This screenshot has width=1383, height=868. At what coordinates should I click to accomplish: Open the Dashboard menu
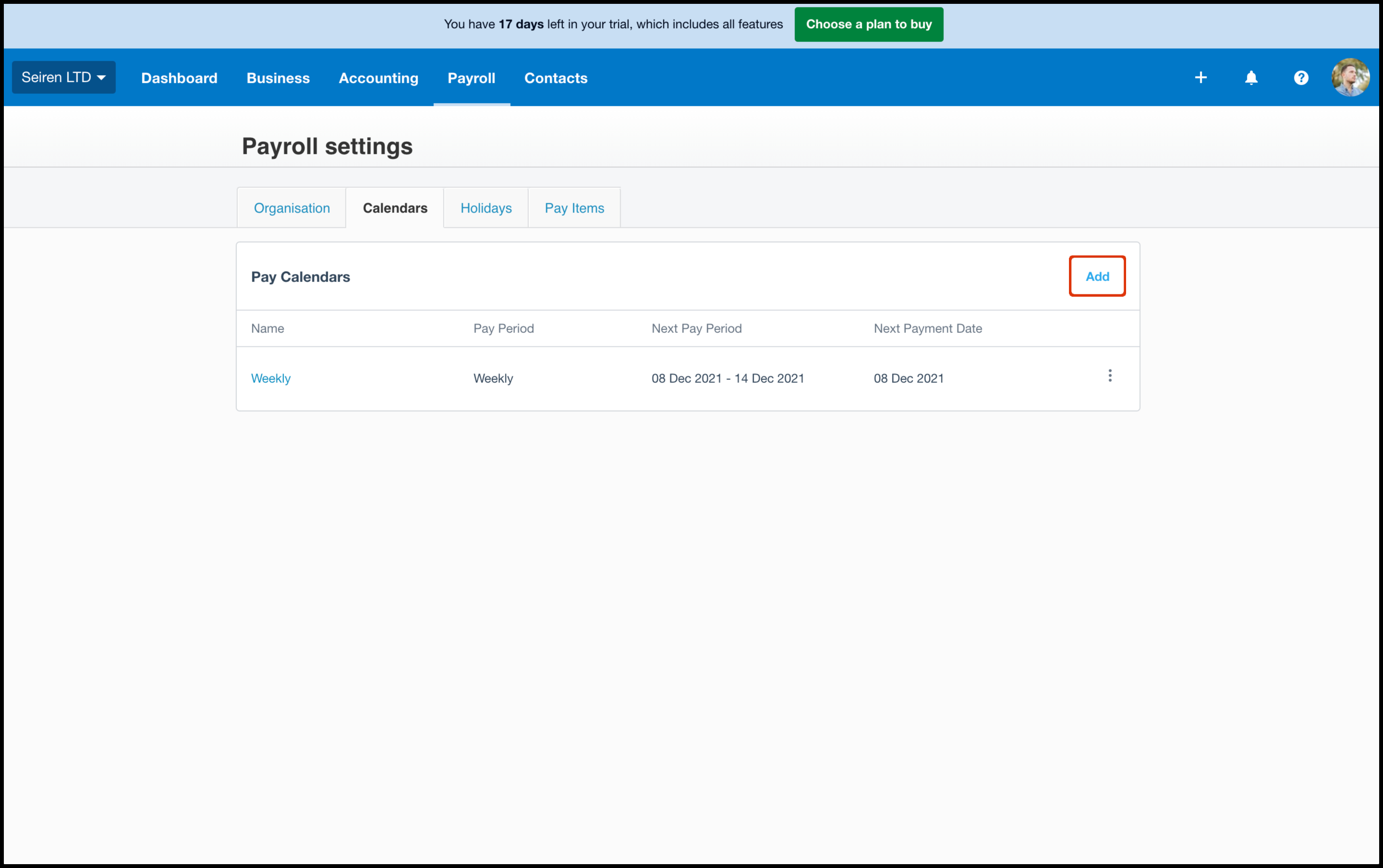pyautogui.click(x=179, y=78)
